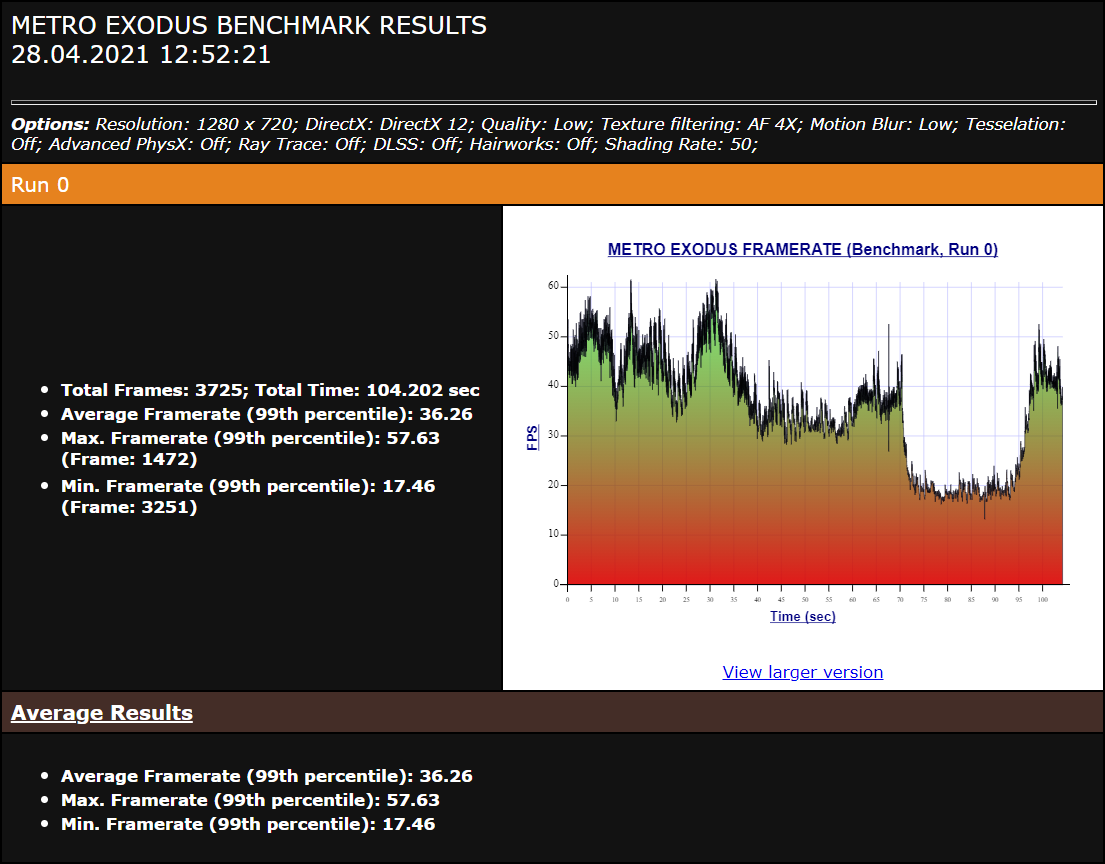Click the date 28.04.2021 12:52:21
The width and height of the screenshot is (1105, 864).
tap(141, 55)
